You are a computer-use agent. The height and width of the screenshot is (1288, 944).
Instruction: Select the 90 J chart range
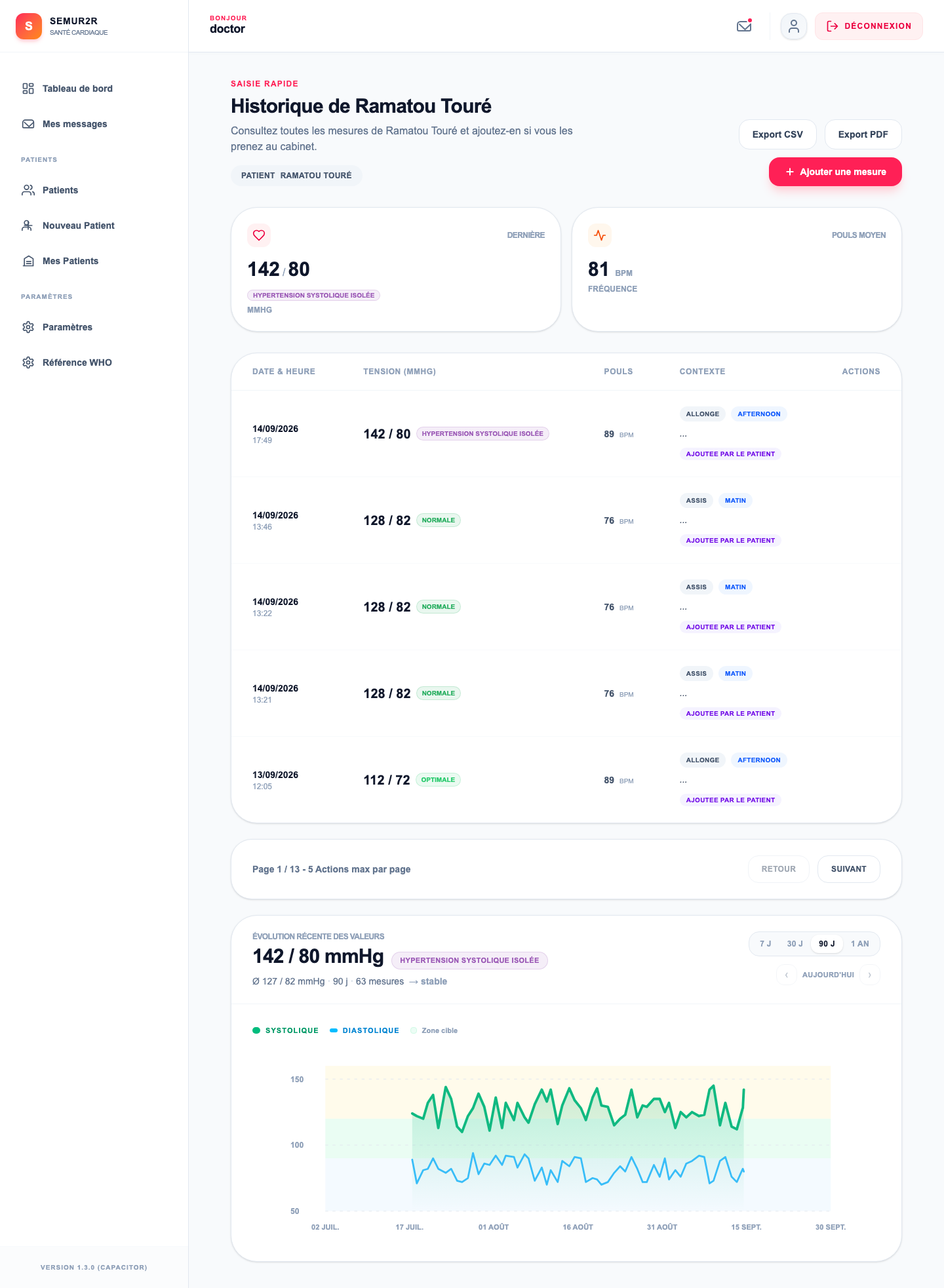point(827,944)
